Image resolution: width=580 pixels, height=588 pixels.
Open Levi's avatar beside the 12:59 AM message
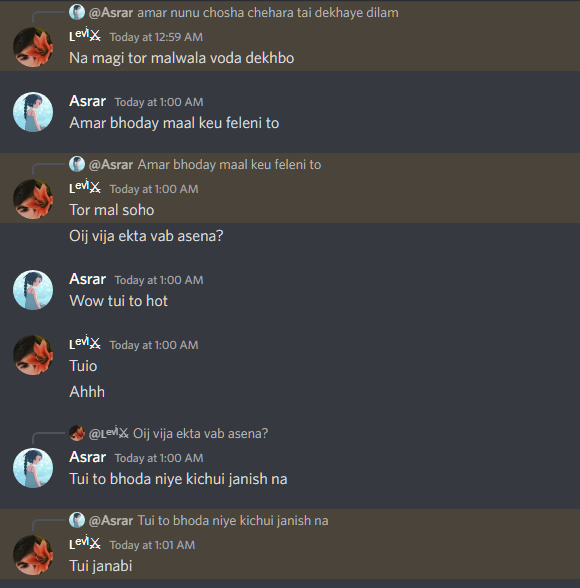click(x=33, y=47)
